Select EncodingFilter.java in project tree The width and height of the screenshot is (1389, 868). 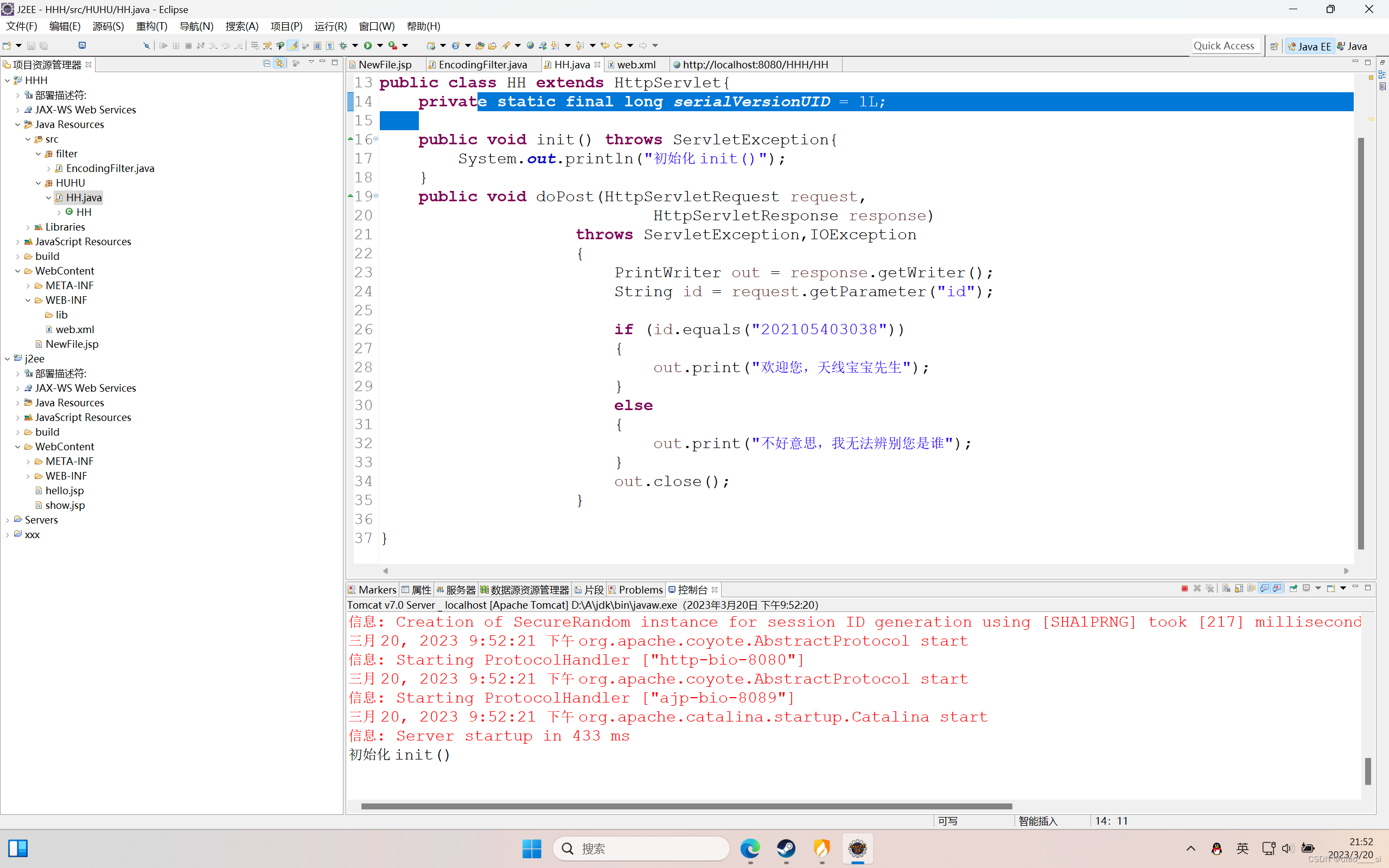point(110,168)
